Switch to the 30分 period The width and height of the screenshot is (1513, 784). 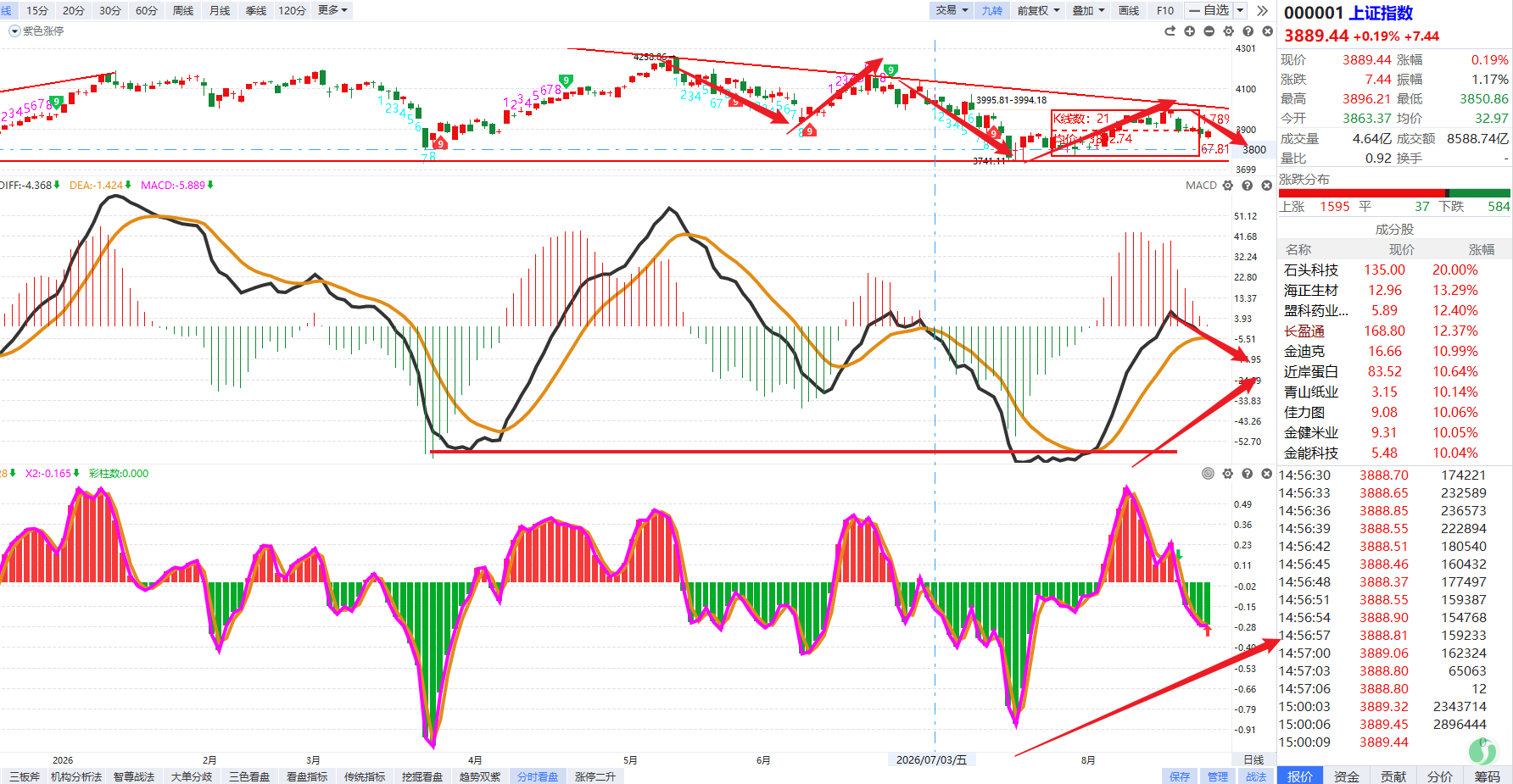(x=110, y=10)
